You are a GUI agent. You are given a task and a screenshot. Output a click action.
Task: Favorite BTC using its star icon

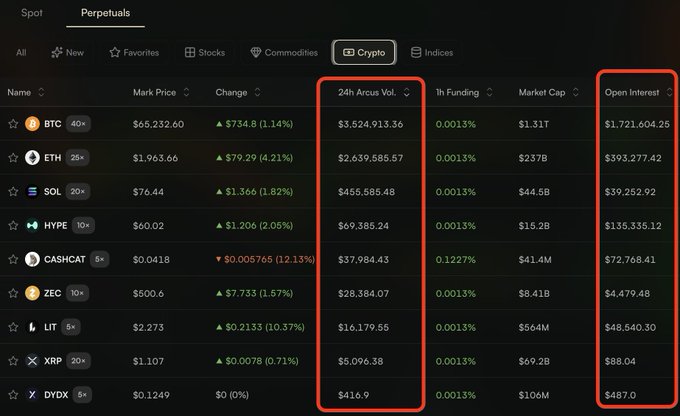[x=13, y=124]
